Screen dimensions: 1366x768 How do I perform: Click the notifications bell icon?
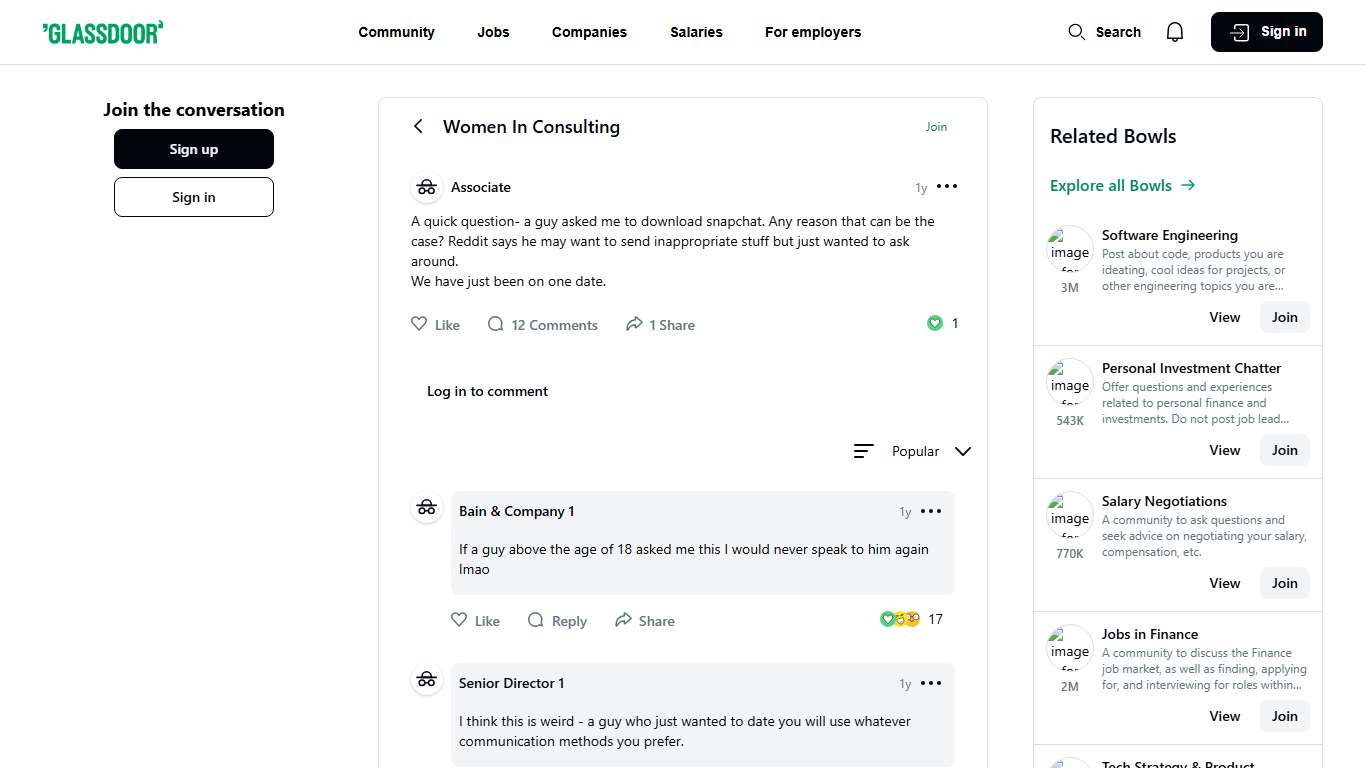(x=1175, y=32)
